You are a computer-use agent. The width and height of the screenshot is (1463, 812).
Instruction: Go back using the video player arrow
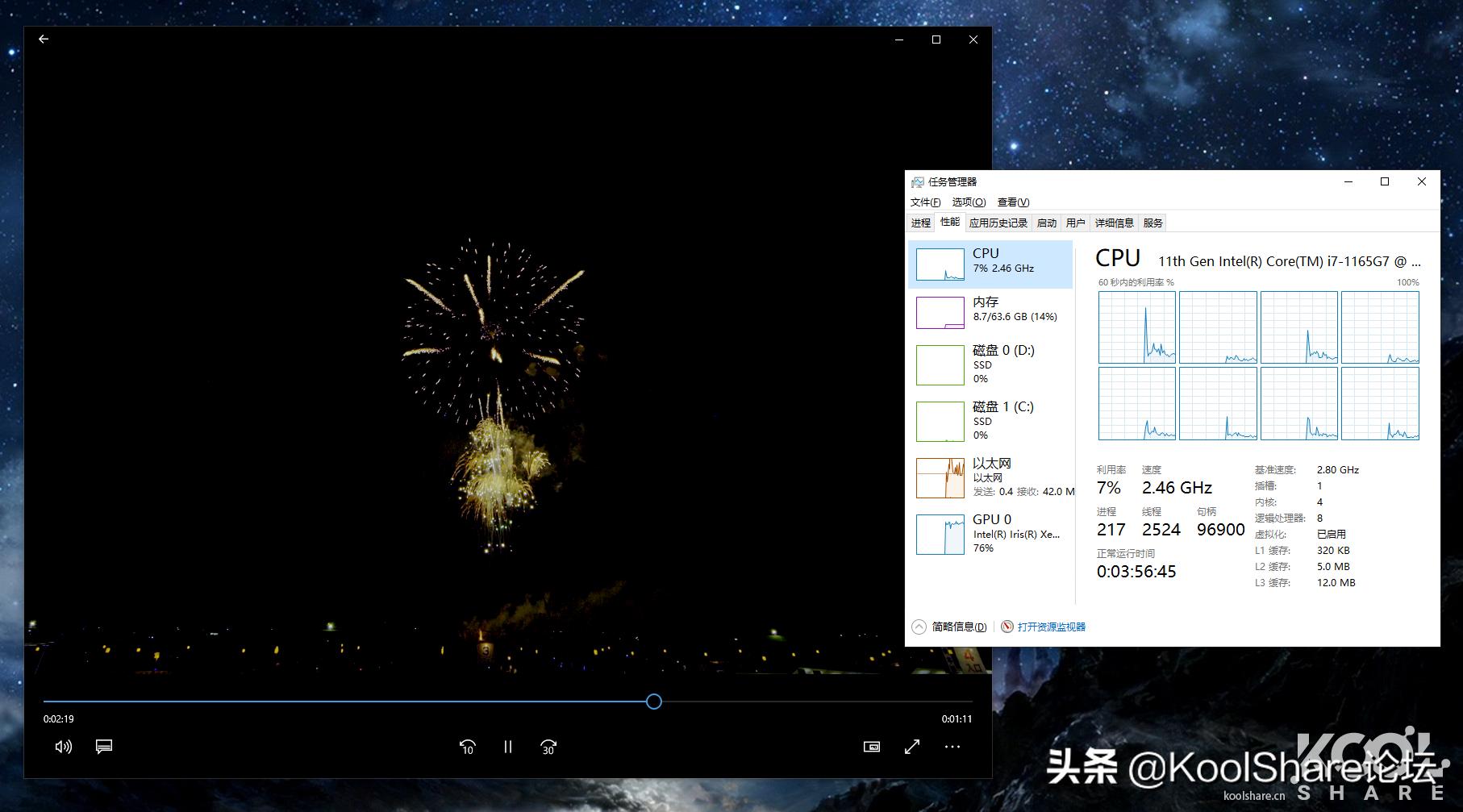(44, 39)
